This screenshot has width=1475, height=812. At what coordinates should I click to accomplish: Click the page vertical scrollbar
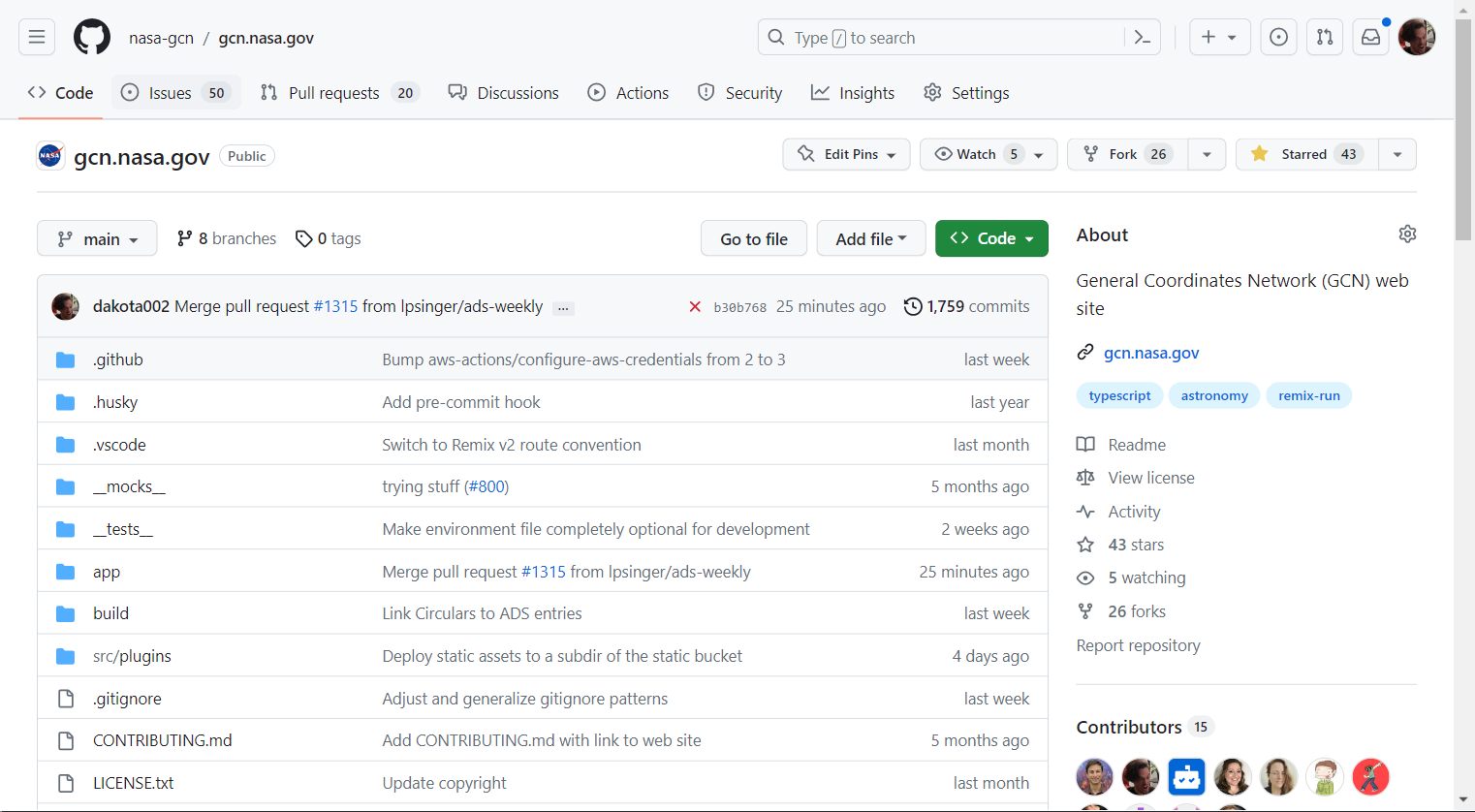pos(1463,129)
